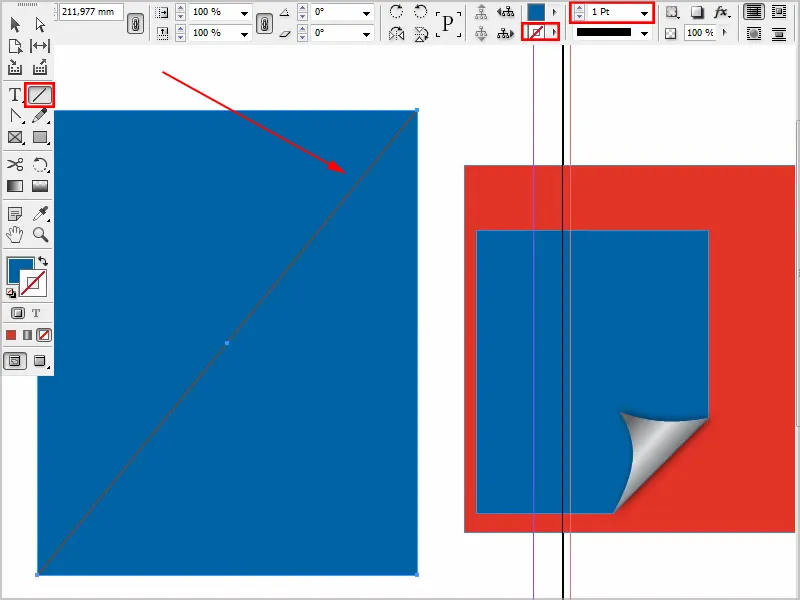
Task: Open the stroke type style dropdown
Action: coord(644,33)
